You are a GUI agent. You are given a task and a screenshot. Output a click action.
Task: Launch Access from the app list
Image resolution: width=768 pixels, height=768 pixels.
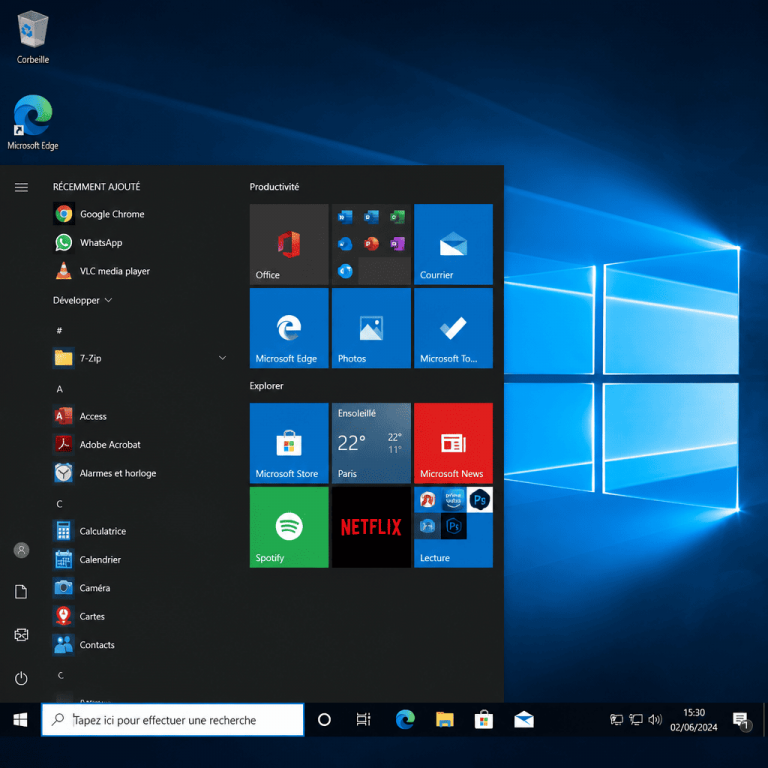139,416
